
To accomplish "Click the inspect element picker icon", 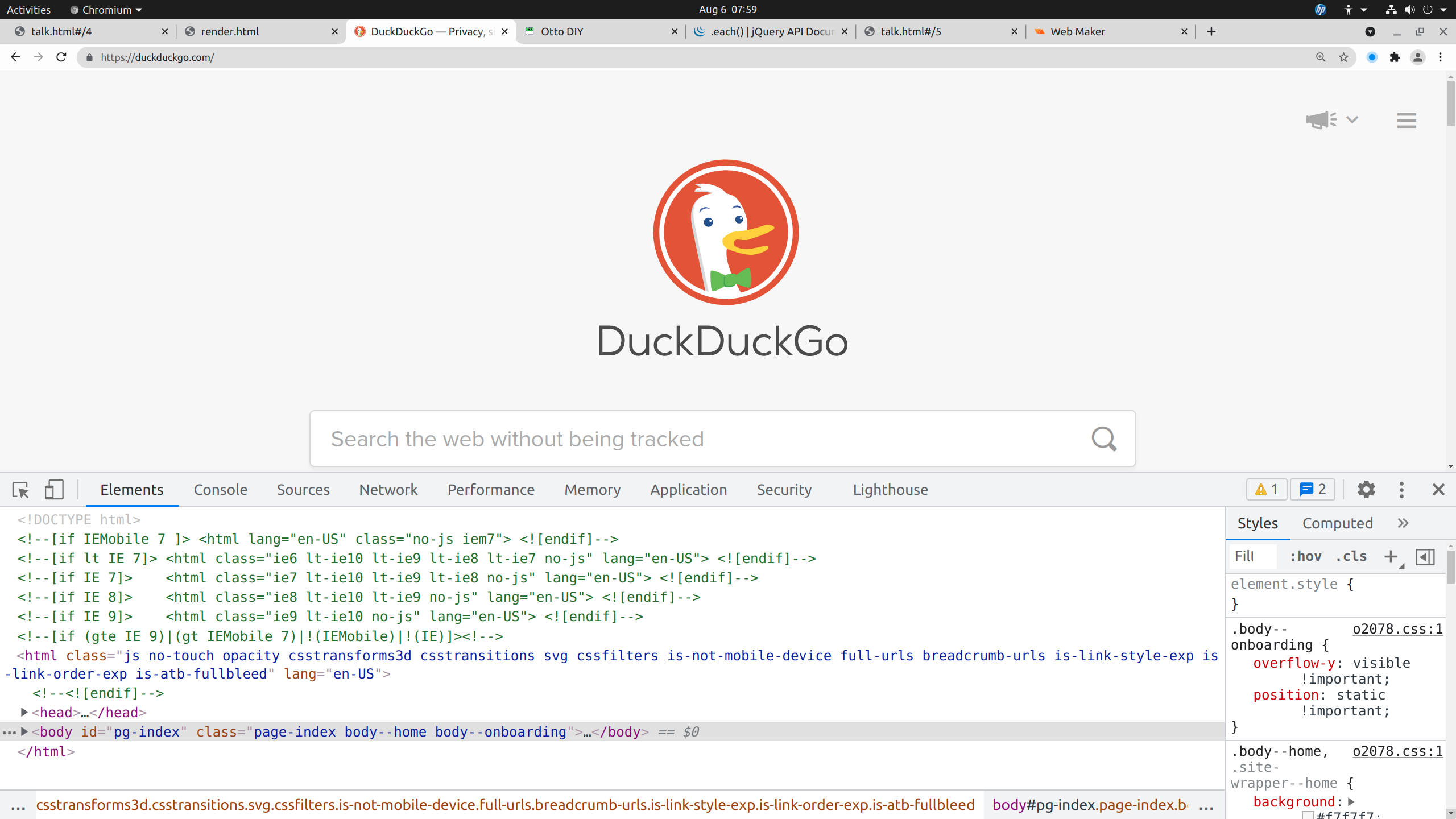I will pos(20,490).
